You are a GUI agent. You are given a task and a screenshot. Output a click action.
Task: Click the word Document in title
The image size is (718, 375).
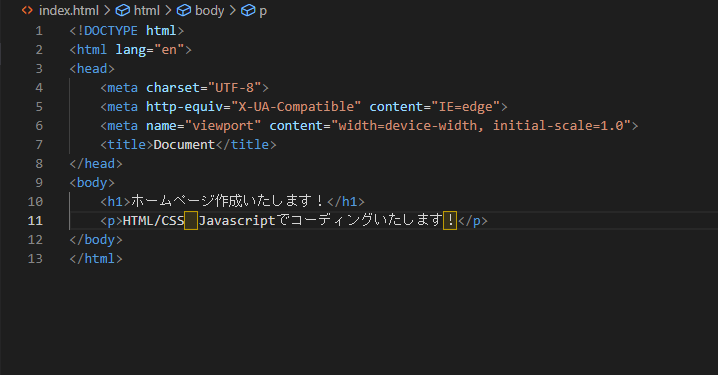point(184,145)
